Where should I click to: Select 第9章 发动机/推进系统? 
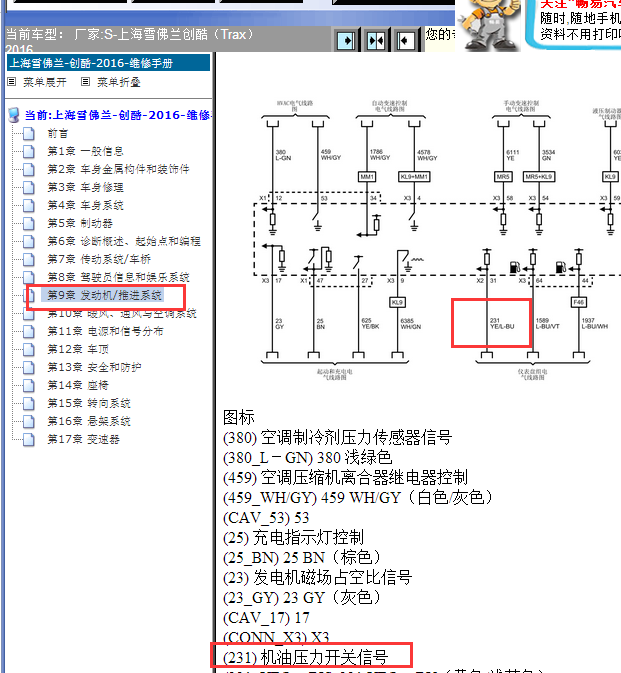105,295
